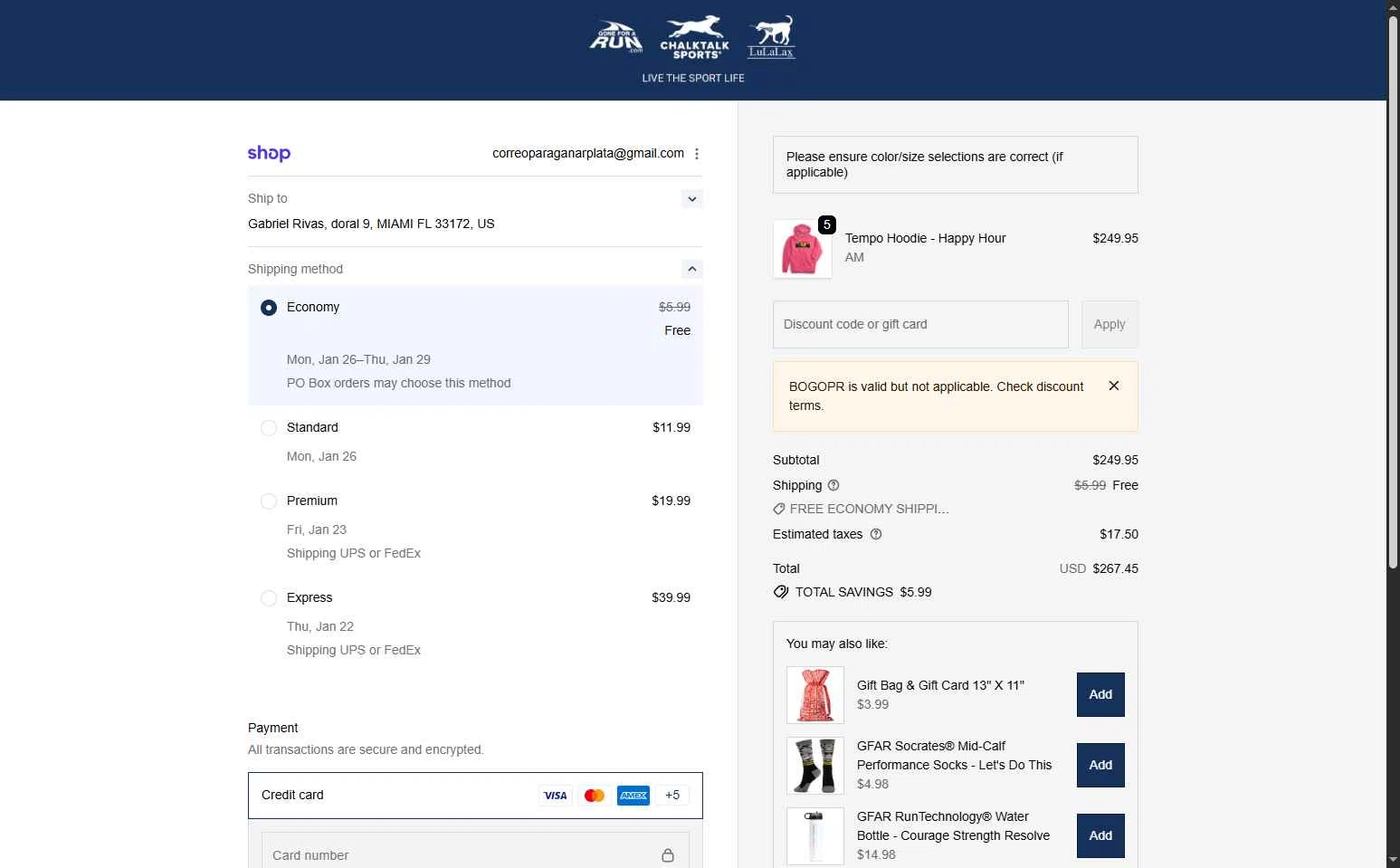Viewport: 1400px width, 868px height.
Task: Click the PO Box orders note text
Action: [x=398, y=383]
